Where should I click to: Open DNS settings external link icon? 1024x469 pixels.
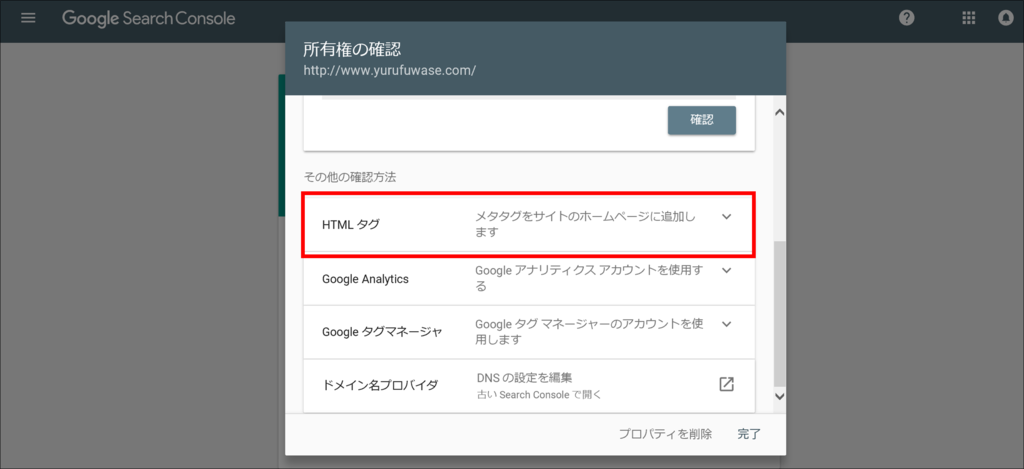(x=726, y=384)
